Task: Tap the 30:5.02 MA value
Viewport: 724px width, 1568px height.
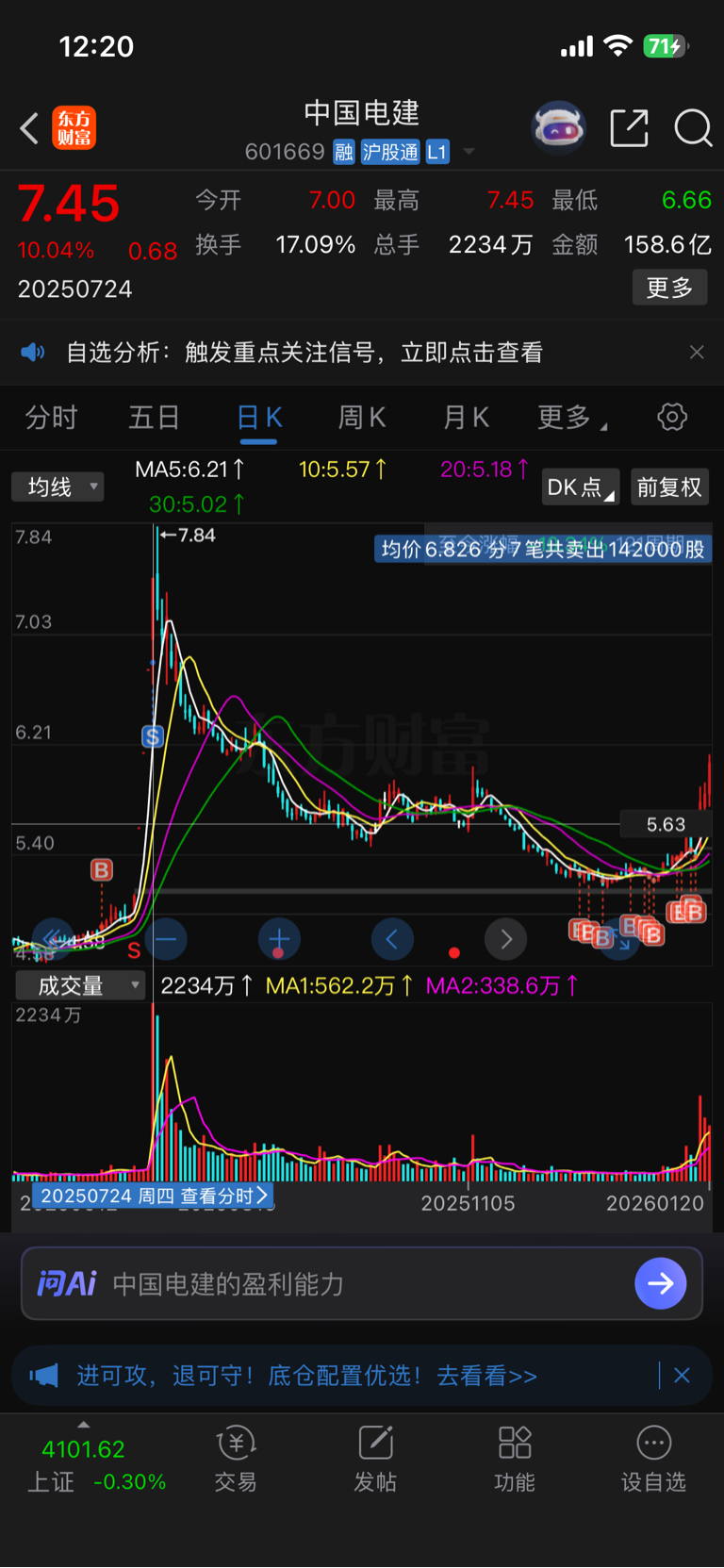Action: (x=197, y=504)
